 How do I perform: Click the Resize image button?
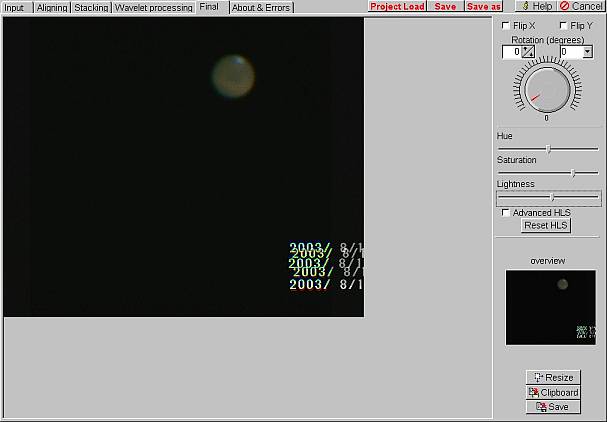tap(552, 377)
